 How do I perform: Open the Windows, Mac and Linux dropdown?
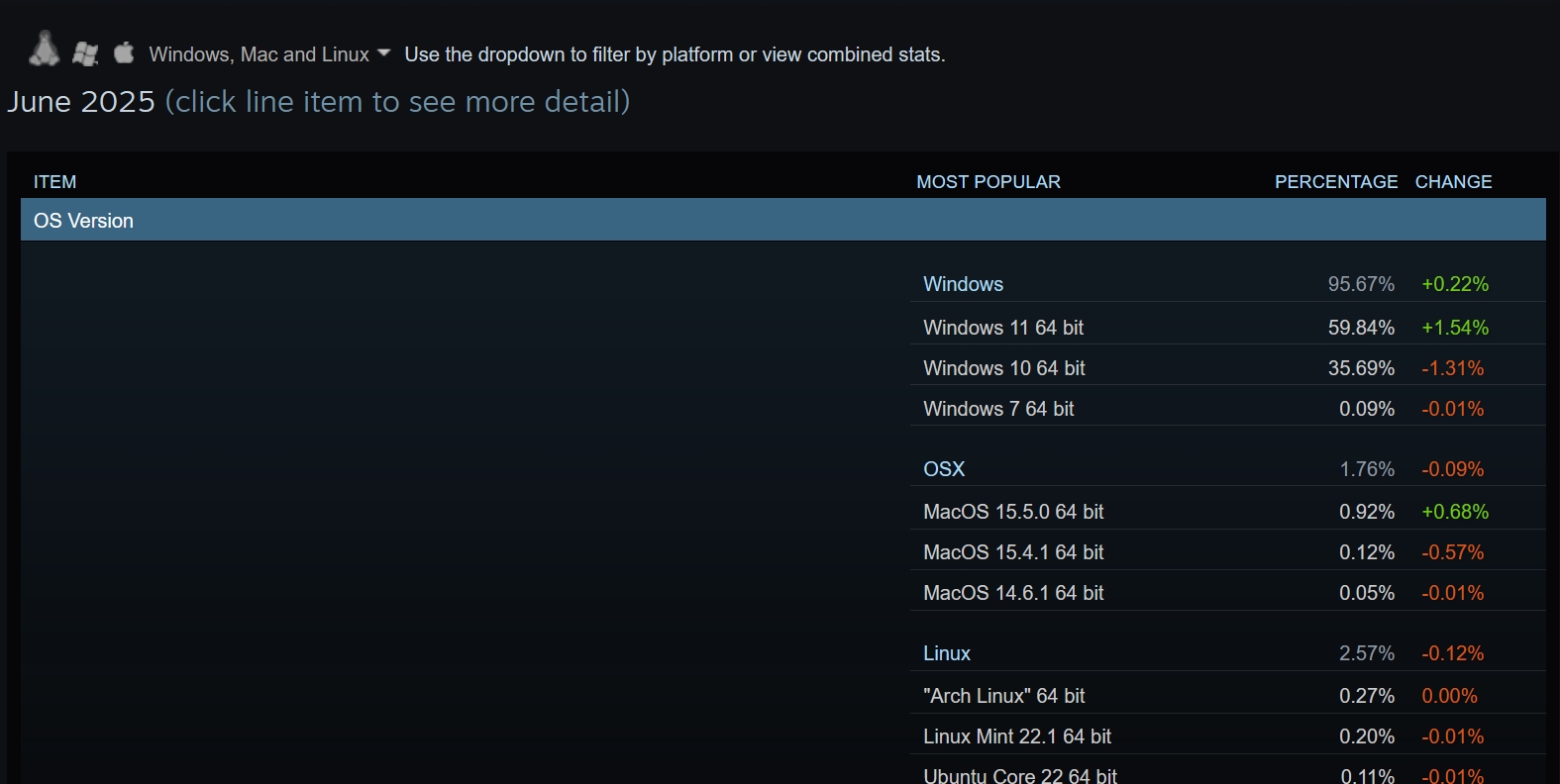click(269, 54)
